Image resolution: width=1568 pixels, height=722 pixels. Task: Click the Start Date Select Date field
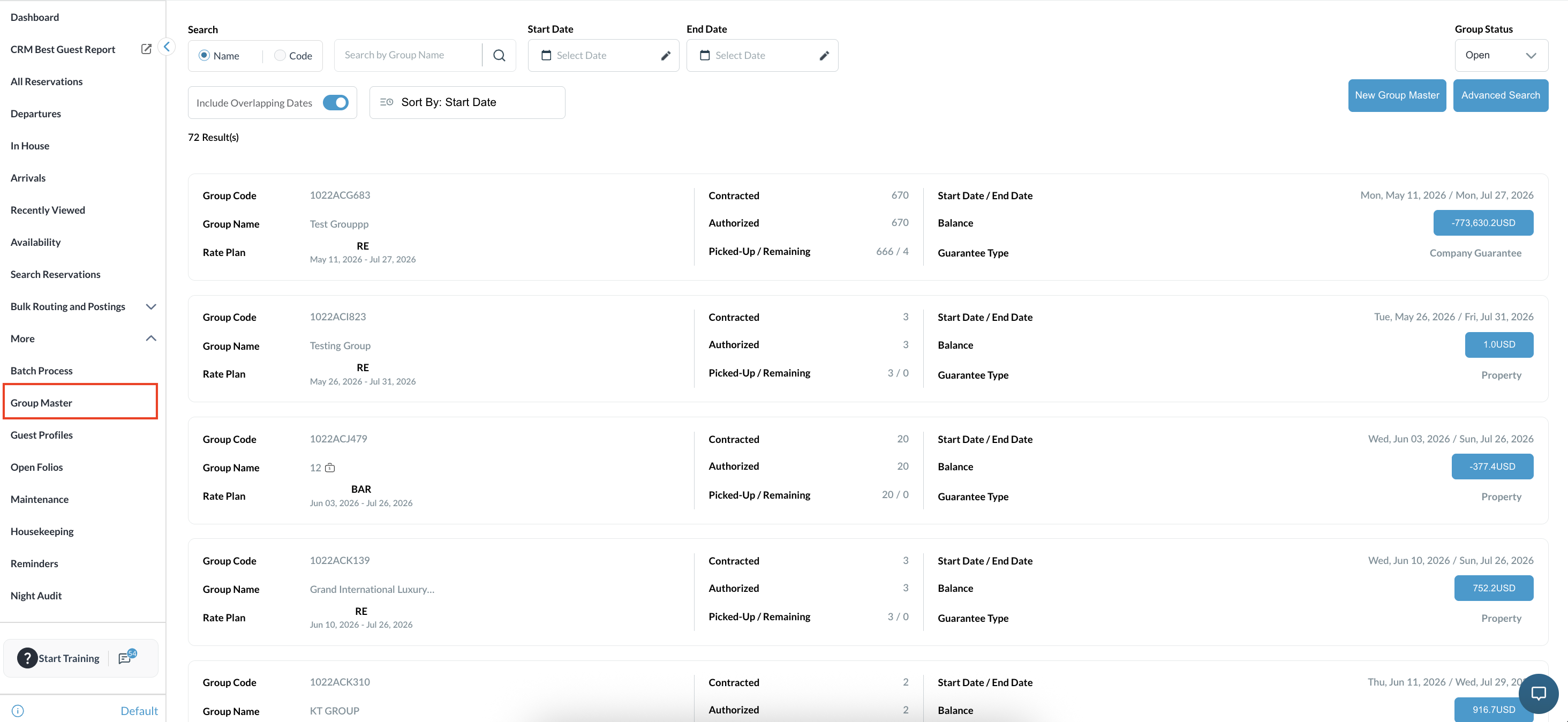(603, 55)
